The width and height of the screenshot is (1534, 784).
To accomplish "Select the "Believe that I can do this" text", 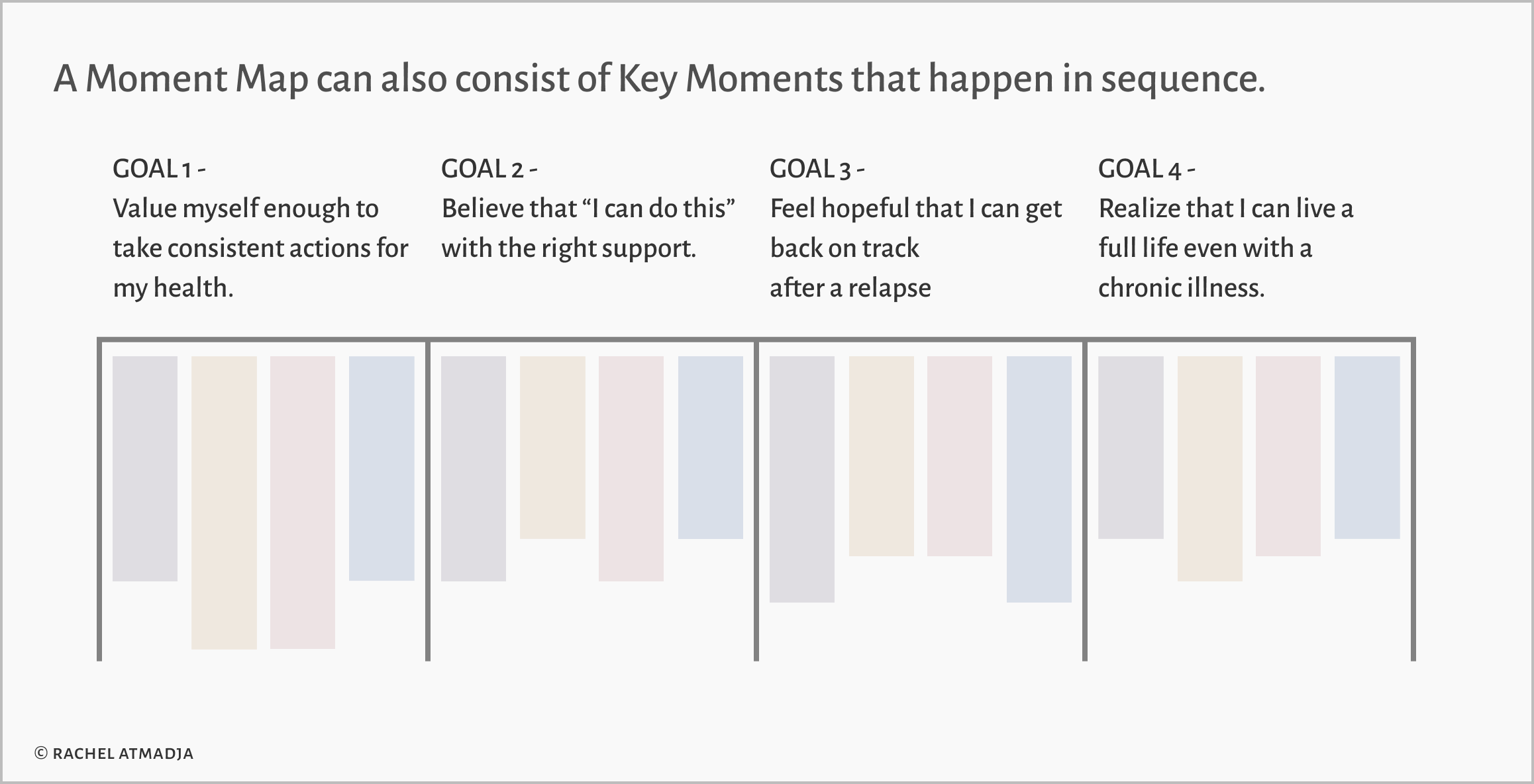I will [x=588, y=209].
